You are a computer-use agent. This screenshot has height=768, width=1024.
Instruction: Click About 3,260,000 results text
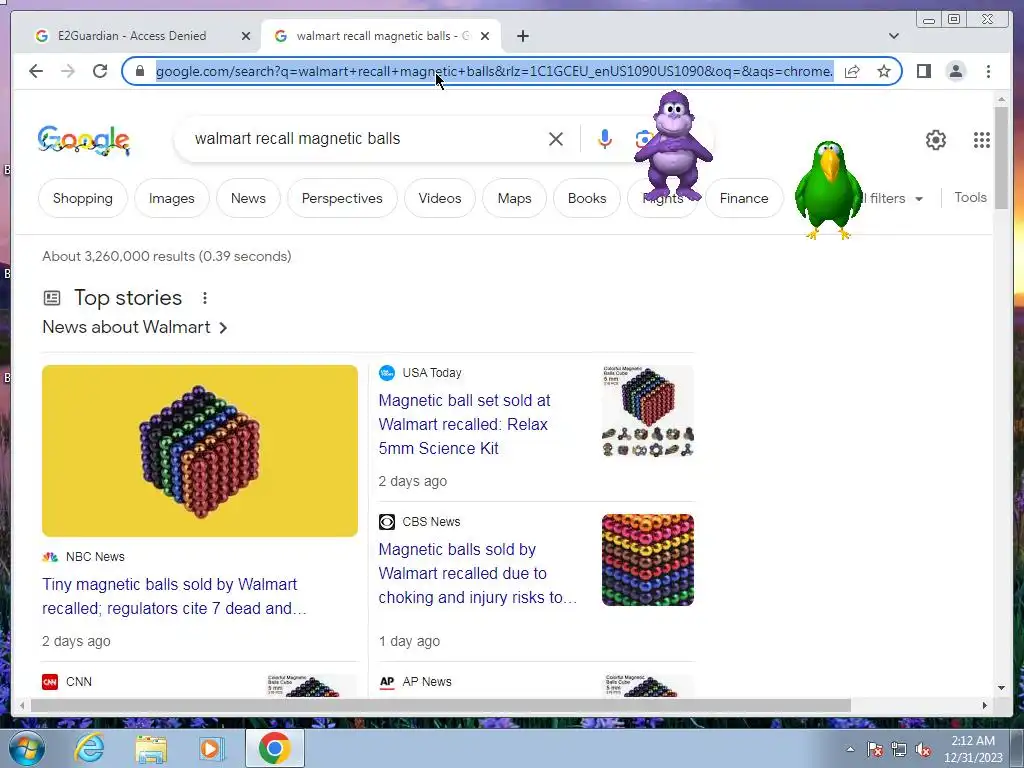click(167, 256)
